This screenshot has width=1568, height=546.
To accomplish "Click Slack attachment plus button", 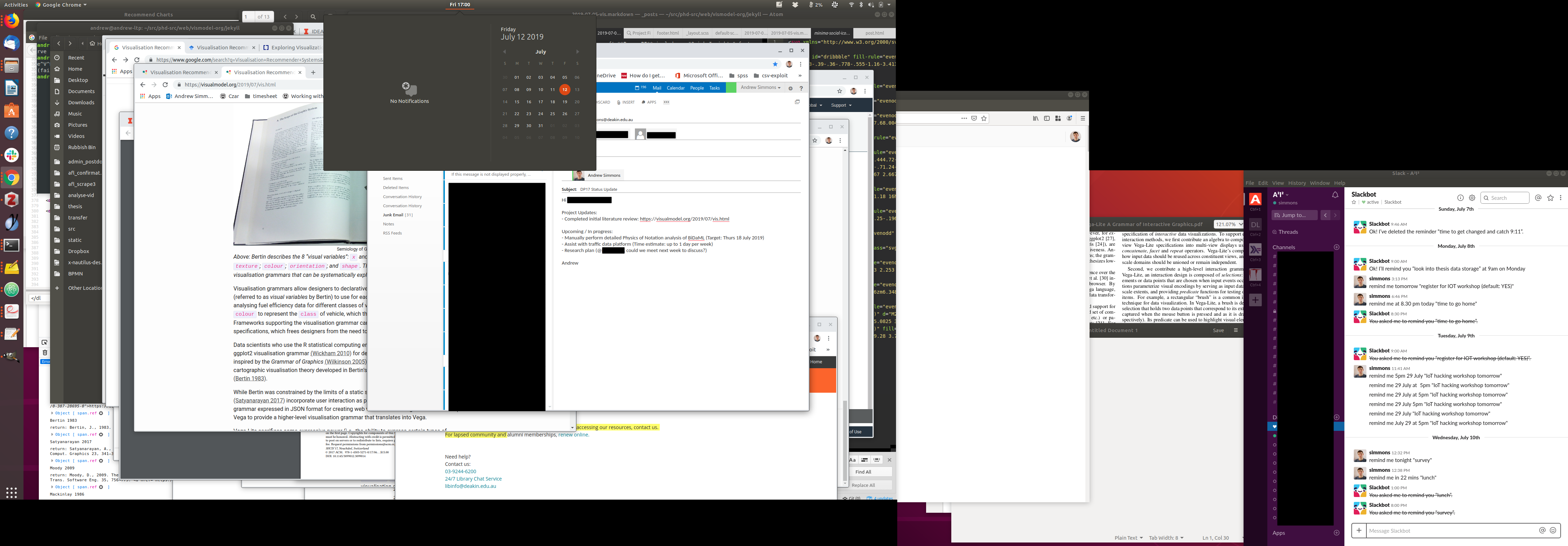I will pos(1359,530).
